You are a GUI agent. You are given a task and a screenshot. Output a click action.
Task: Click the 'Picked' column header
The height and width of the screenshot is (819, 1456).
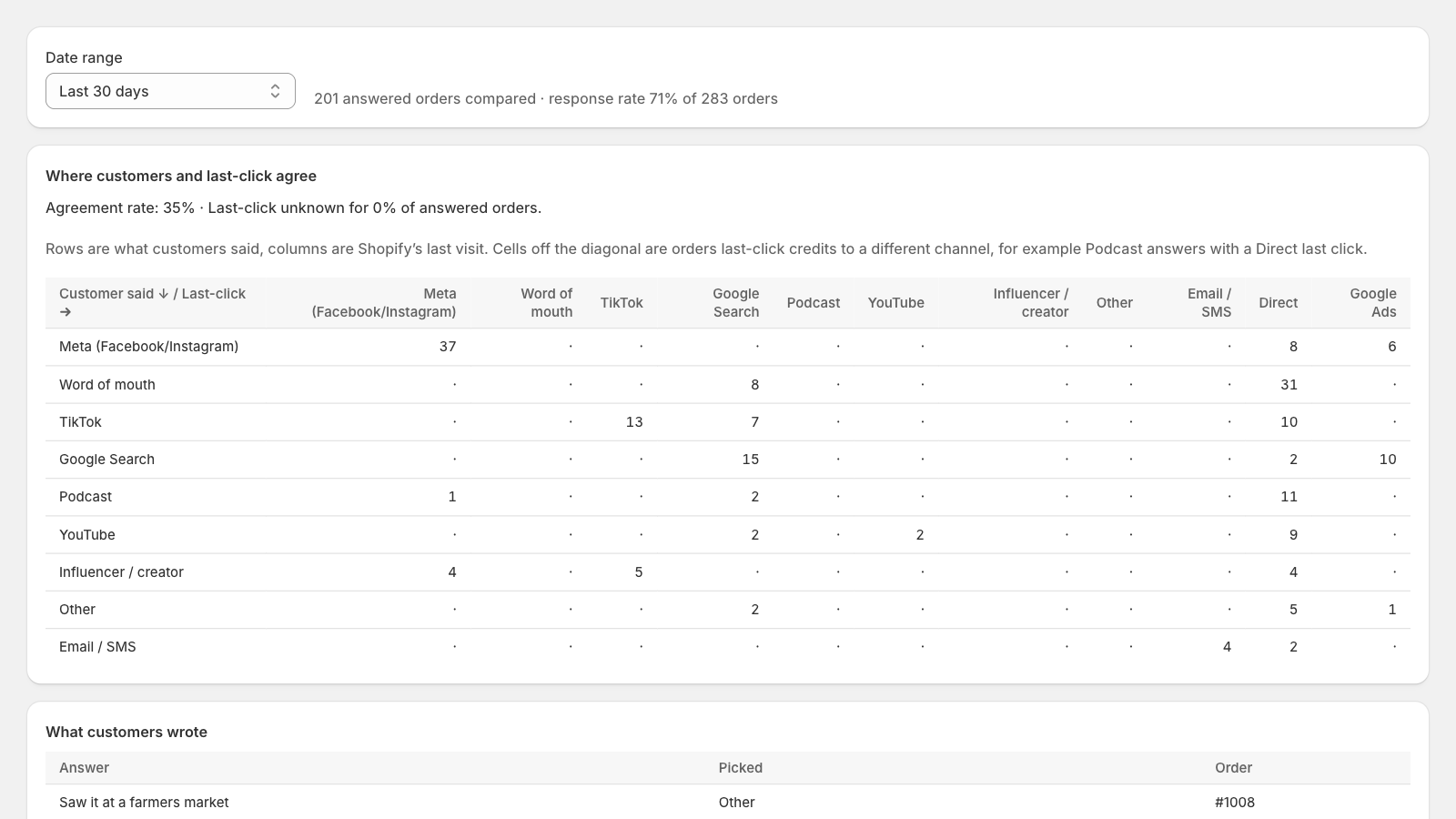[741, 768]
